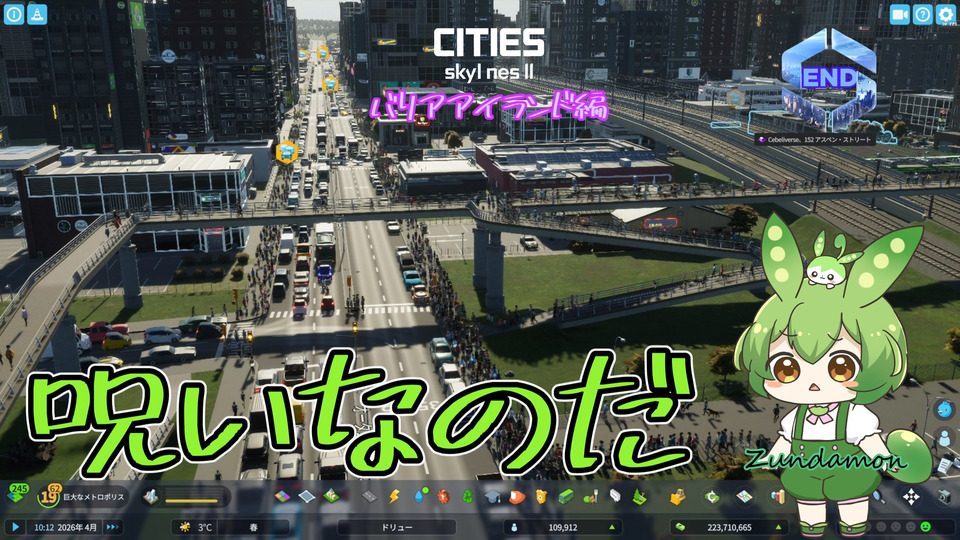
Task: Click the 10:12 2026年 4月 date display
Action: tap(66, 527)
